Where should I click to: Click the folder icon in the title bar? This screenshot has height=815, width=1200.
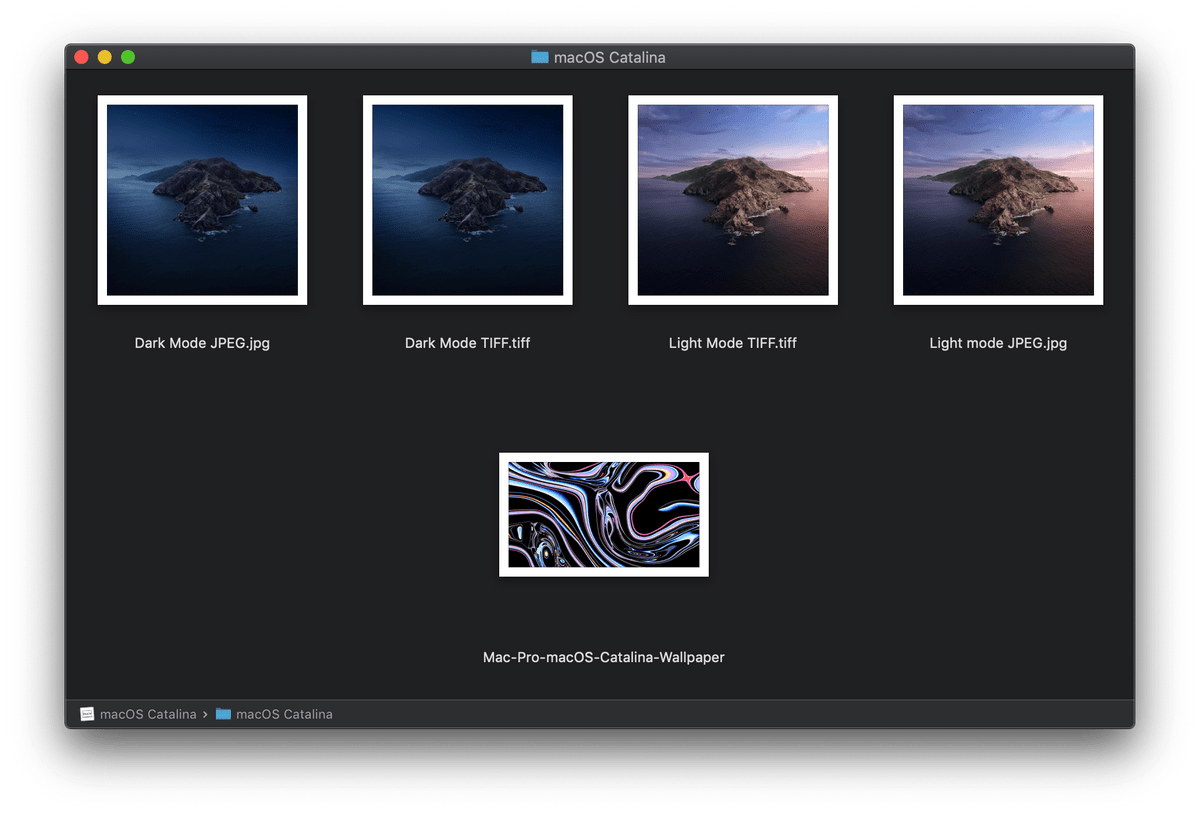(540, 57)
